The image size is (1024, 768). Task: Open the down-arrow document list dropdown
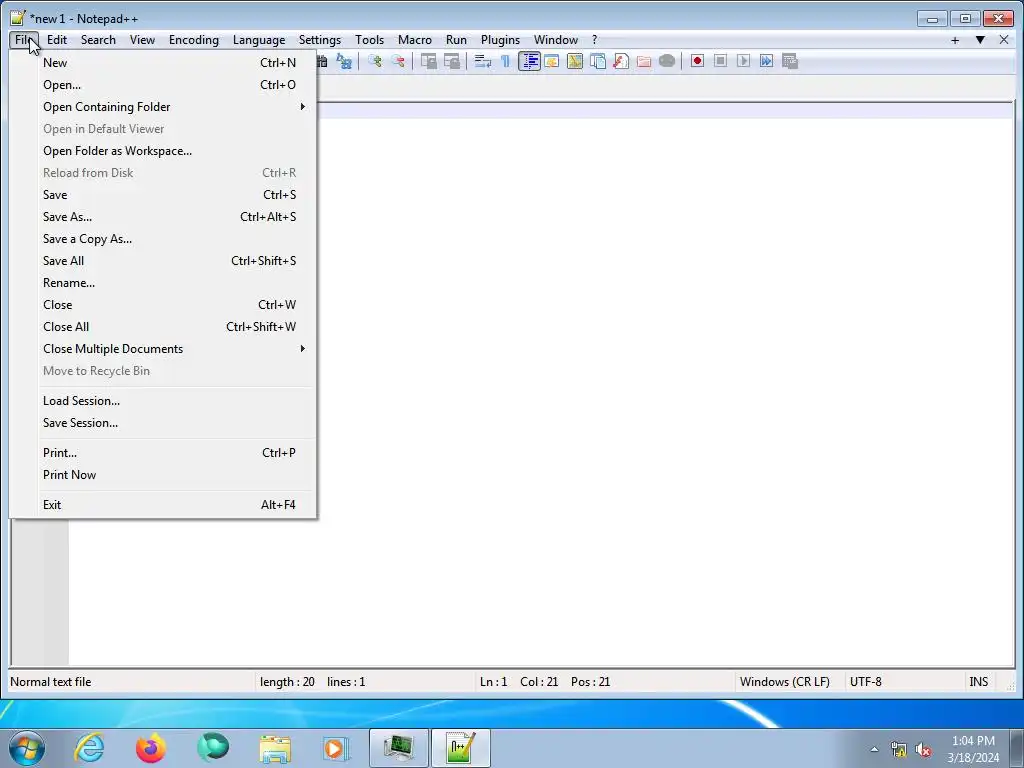pyautogui.click(x=980, y=40)
